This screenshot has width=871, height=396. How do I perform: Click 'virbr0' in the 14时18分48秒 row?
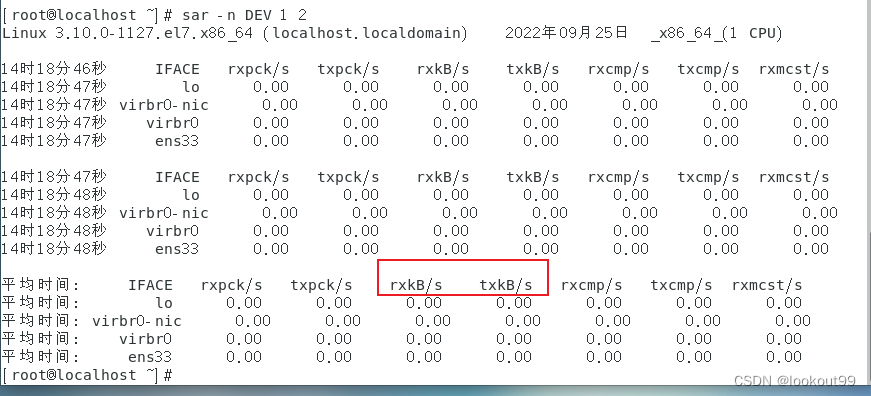173,231
